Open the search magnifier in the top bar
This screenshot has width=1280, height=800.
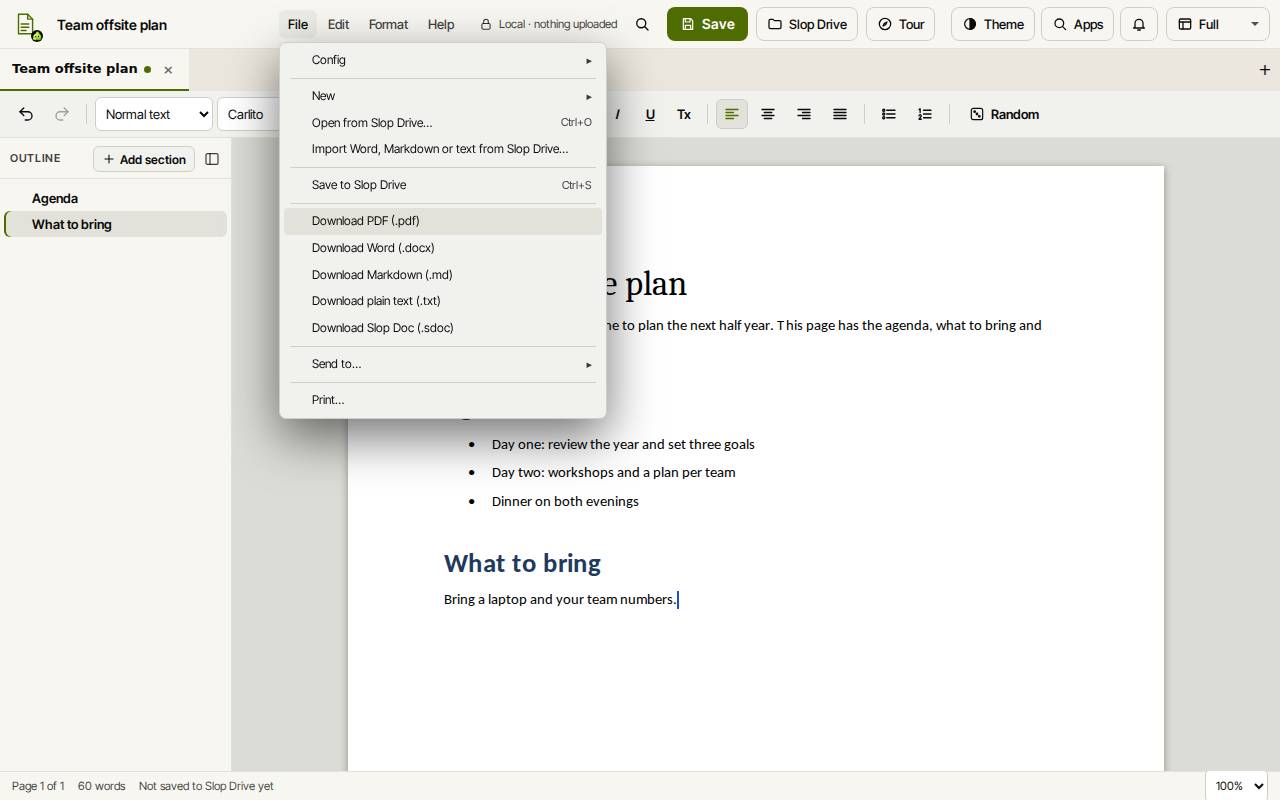642,24
